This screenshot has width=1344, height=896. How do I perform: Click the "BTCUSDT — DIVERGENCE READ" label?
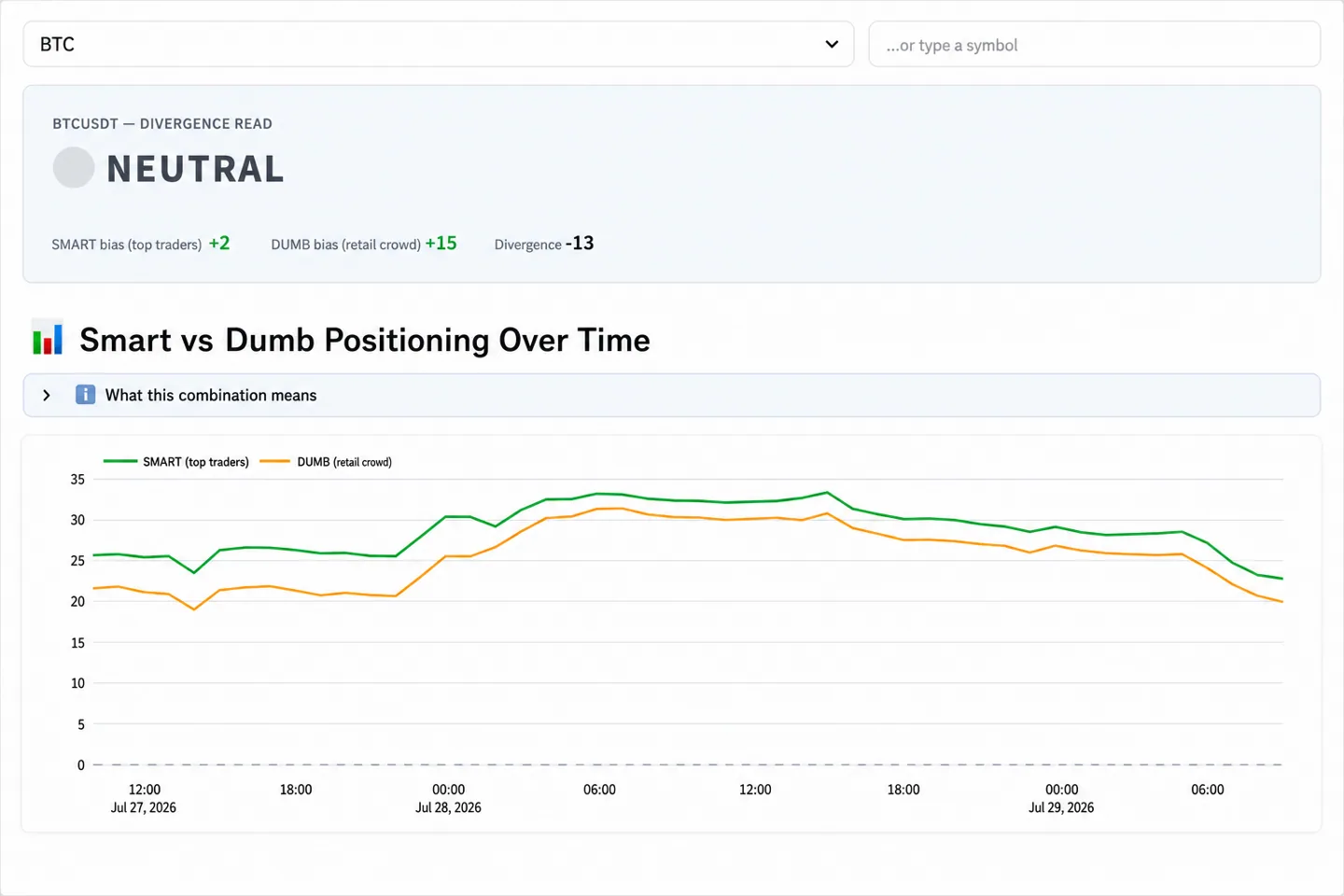pyautogui.click(x=162, y=123)
